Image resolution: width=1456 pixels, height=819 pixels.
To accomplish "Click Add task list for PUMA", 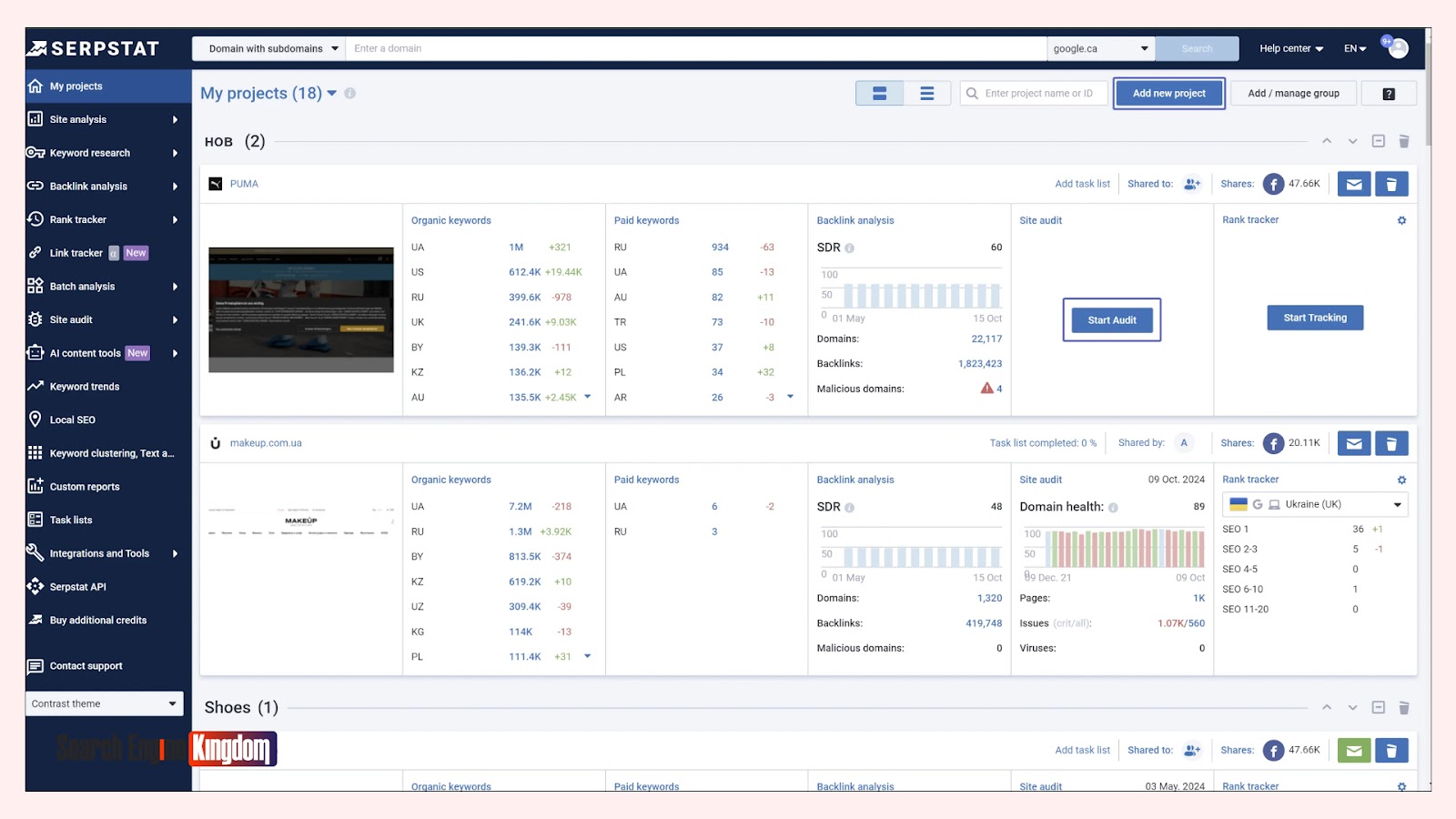I will [x=1082, y=184].
